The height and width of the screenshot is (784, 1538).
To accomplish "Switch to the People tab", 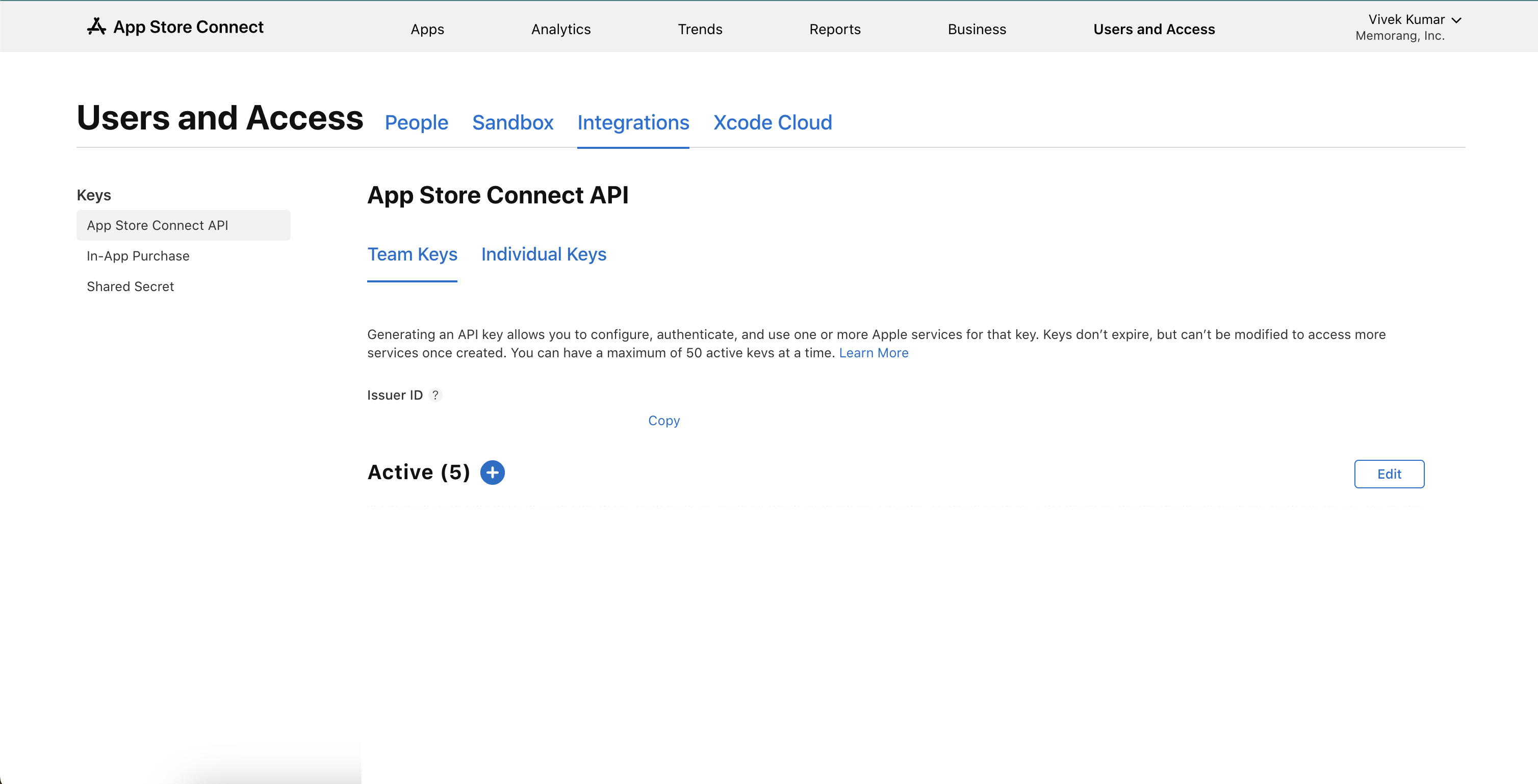I will click(416, 122).
